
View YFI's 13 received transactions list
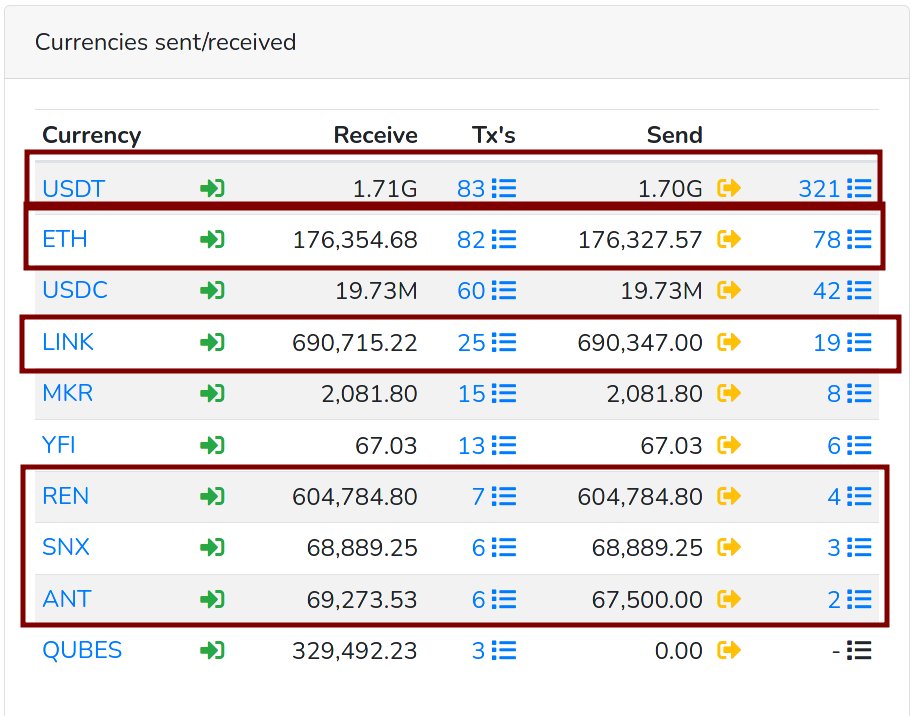pyautogui.click(x=487, y=445)
